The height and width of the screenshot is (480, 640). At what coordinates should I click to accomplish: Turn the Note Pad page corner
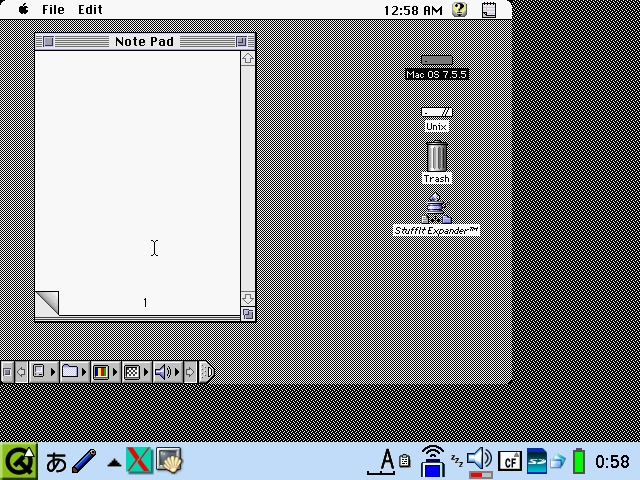click(46, 303)
